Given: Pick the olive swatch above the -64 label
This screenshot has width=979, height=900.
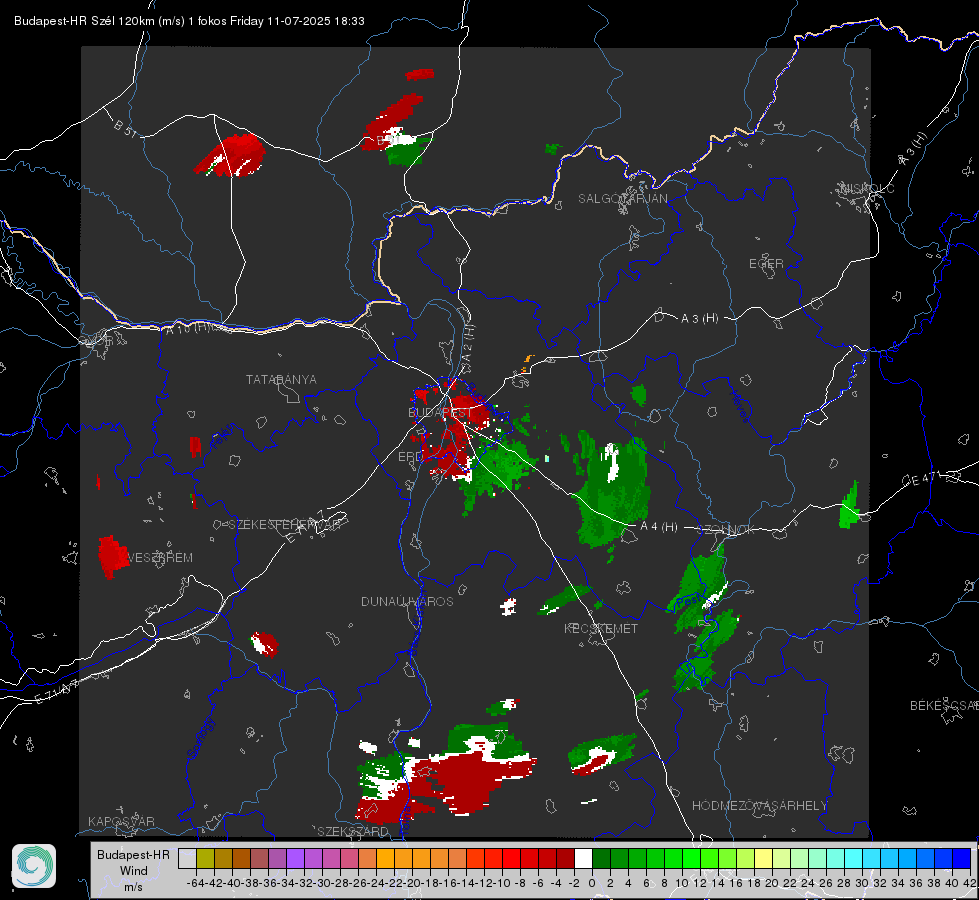Looking at the screenshot, I should click(205, 858).
